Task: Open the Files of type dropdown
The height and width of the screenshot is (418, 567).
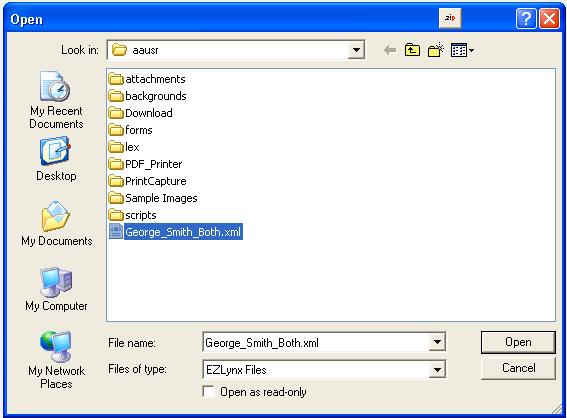Action: 437,370
